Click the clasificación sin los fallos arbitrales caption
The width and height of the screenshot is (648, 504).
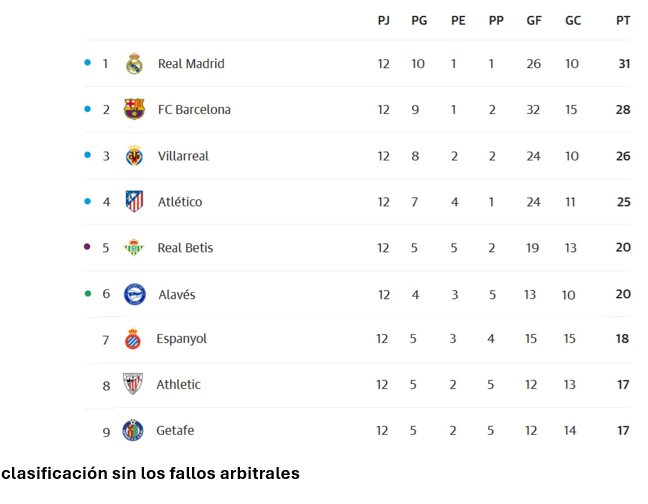click(150, 473)
